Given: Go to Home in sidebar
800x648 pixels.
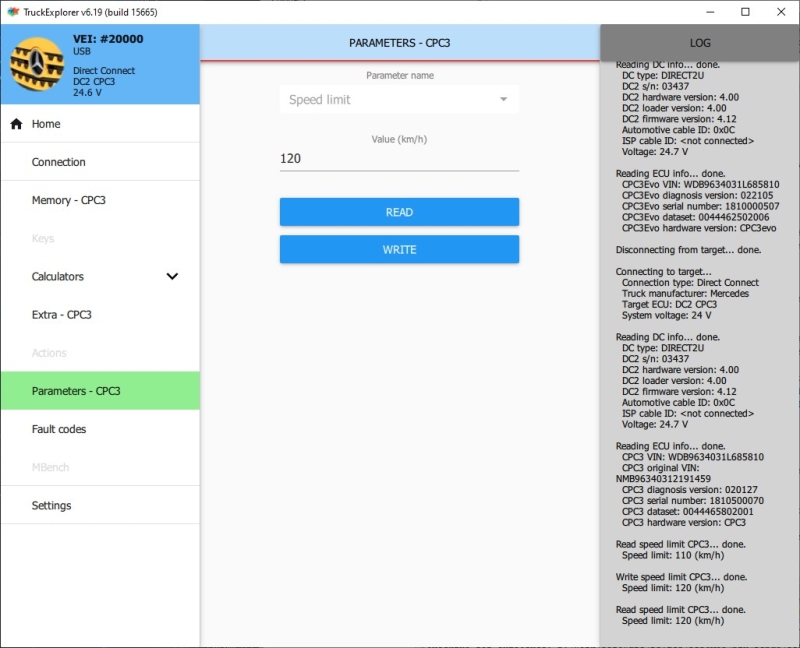Looking at the screenshot, I should 100,123.
